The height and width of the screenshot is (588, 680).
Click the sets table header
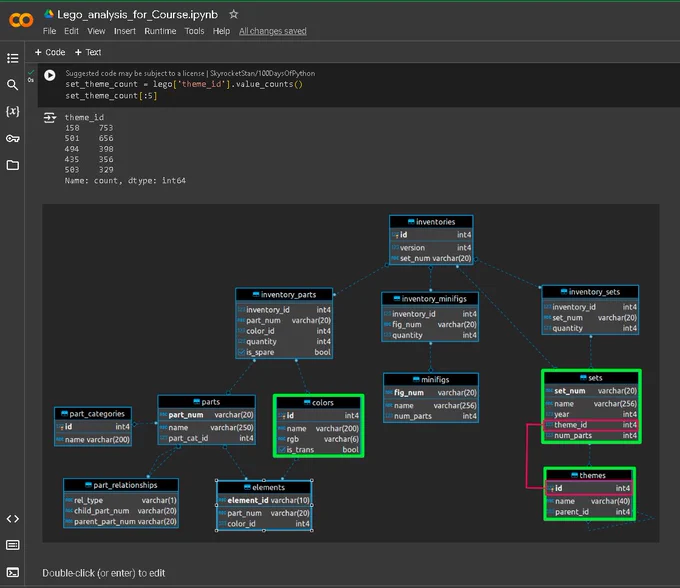[x=591, y=378]
